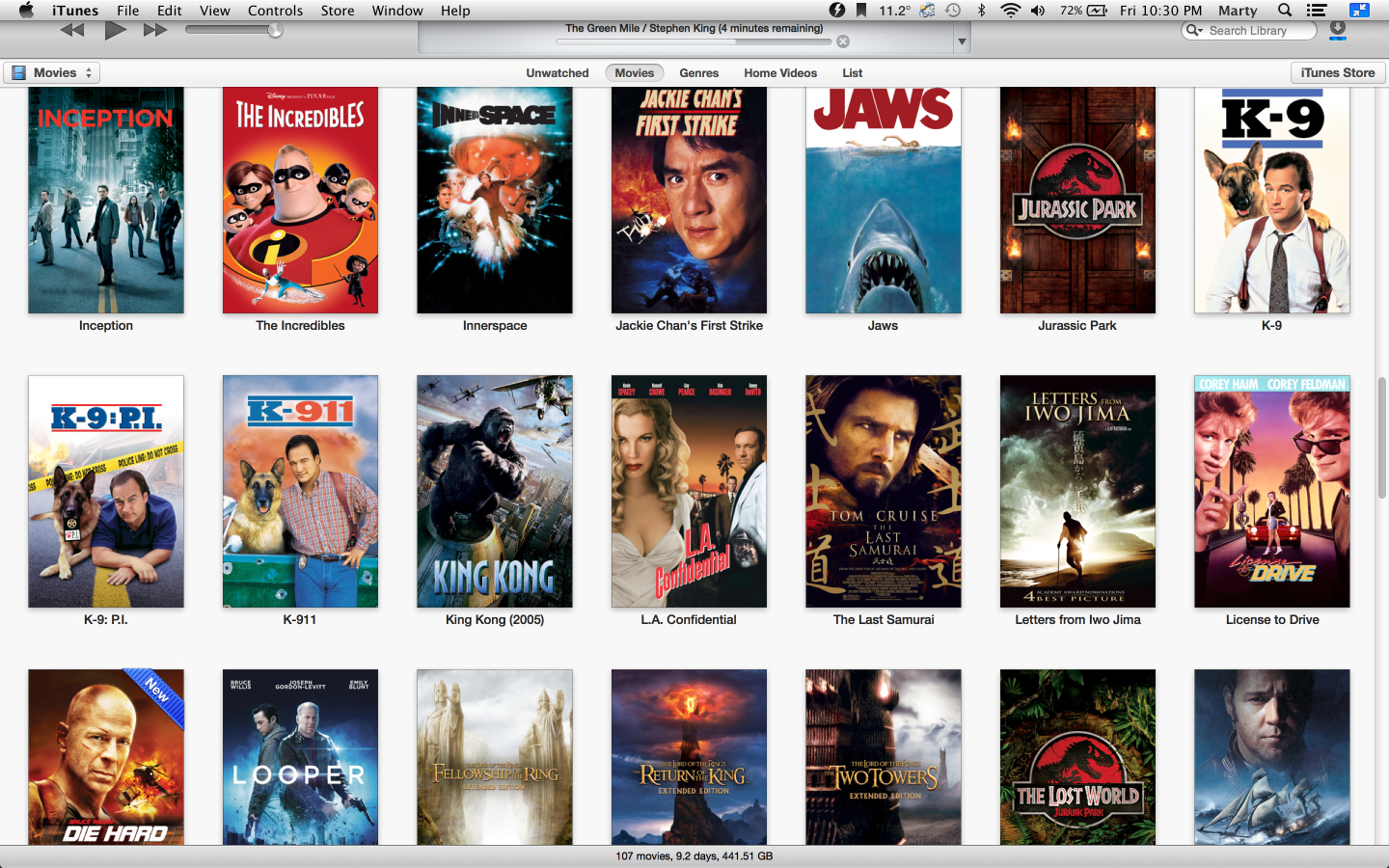Click the Bluetooth menu bar icon

click(x=982, y=11)
